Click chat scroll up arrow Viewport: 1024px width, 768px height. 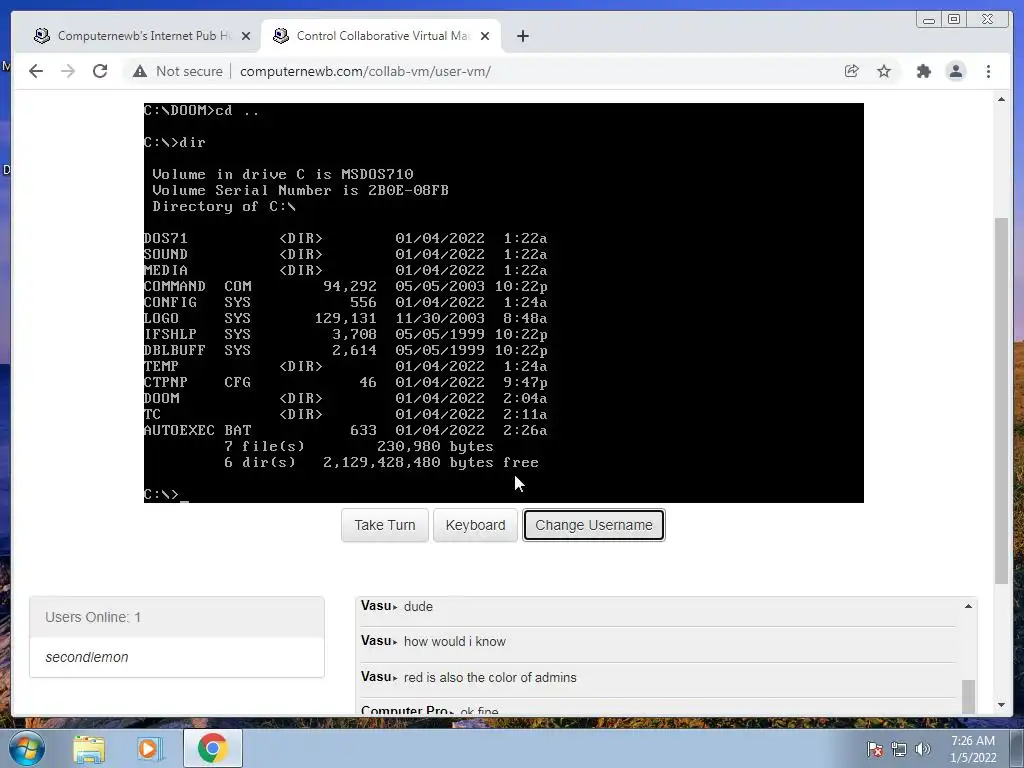(x=968, y=607)
